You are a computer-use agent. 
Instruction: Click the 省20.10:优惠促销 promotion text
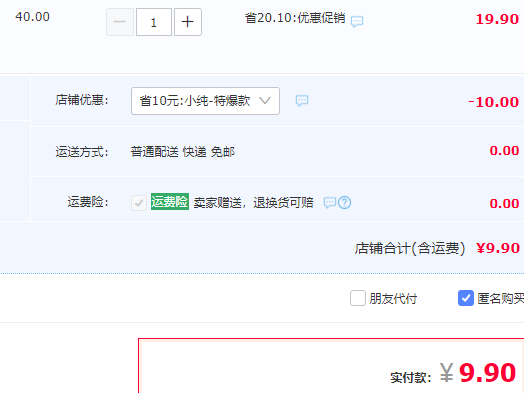[x=295, y=18]
